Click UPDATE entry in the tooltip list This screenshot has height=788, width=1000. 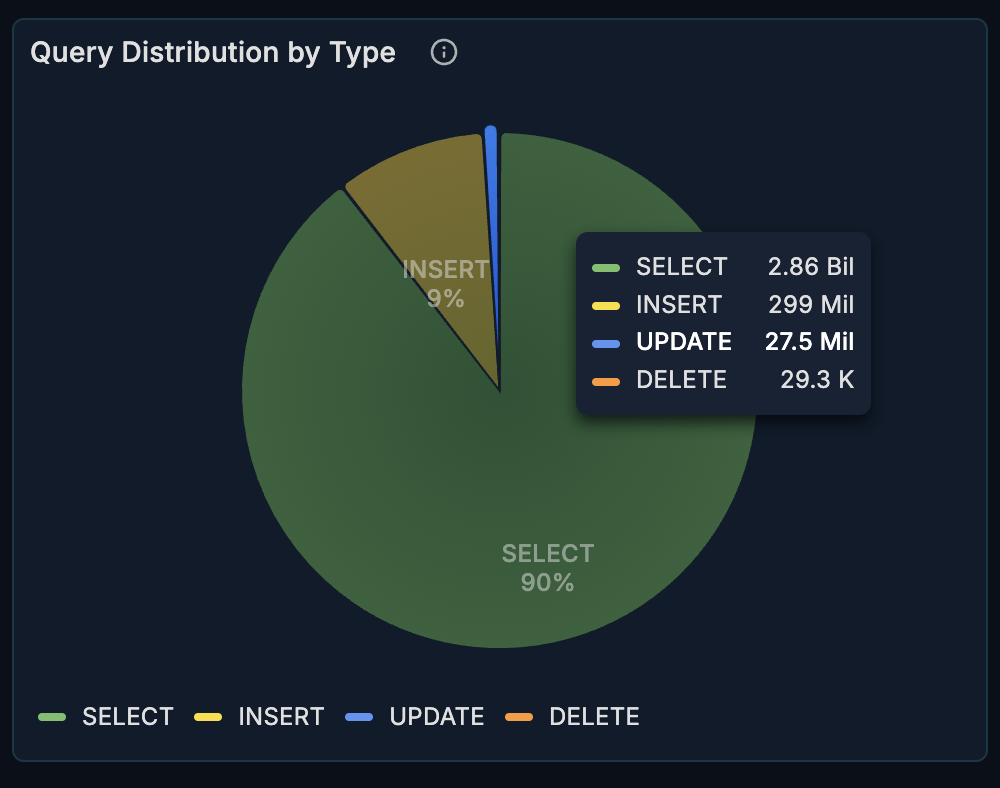tap(683, 342)
